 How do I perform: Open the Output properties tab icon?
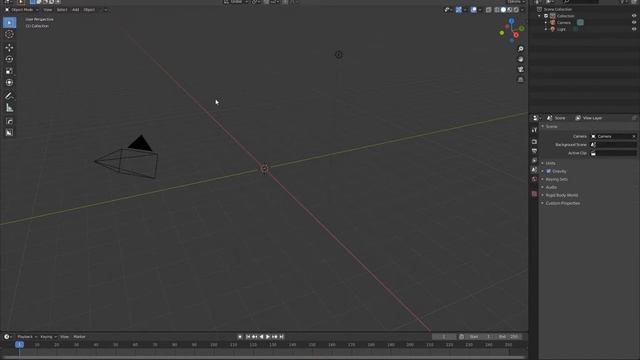pos(534,151)
